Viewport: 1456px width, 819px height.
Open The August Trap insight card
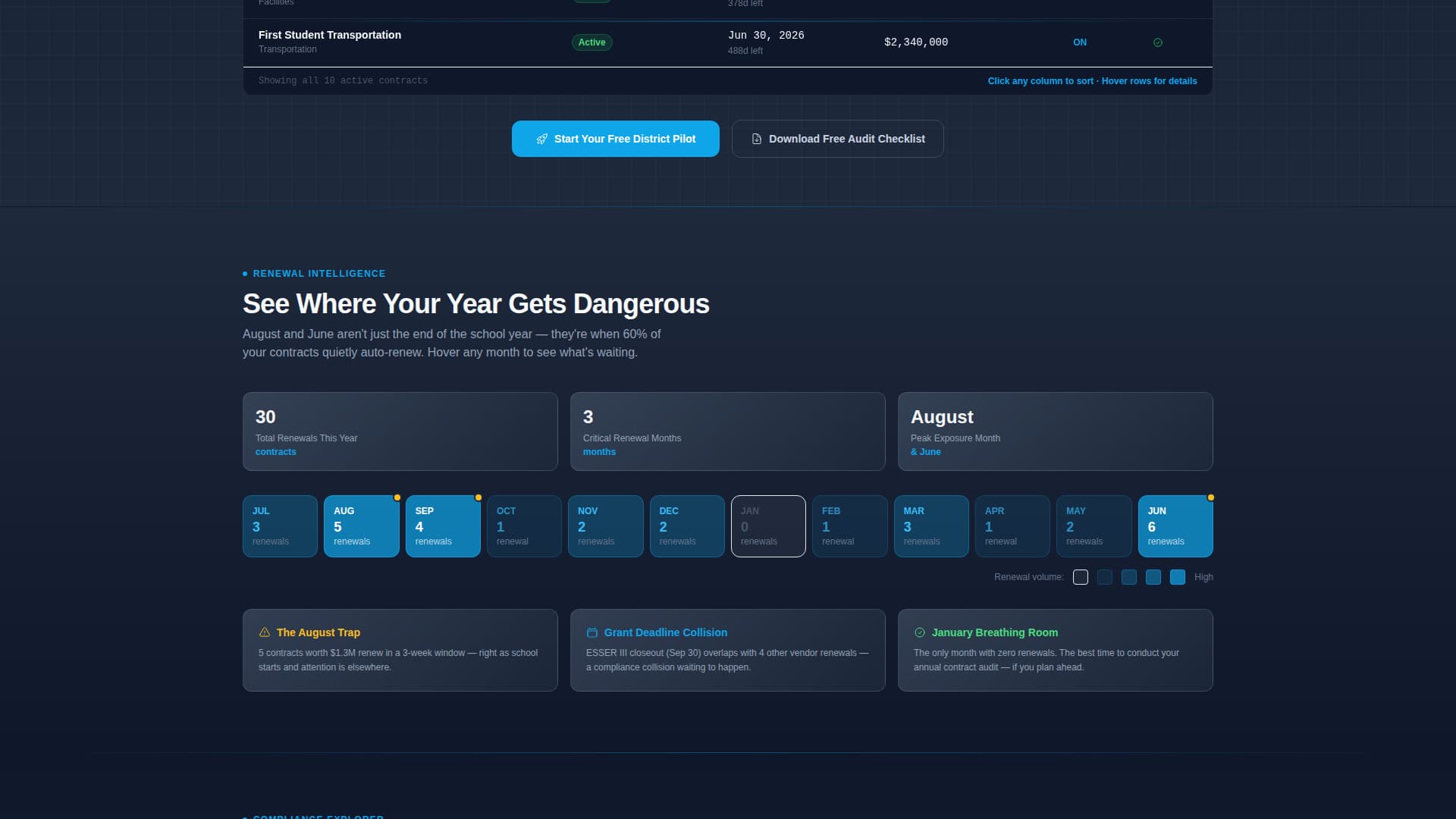point(400,650)
